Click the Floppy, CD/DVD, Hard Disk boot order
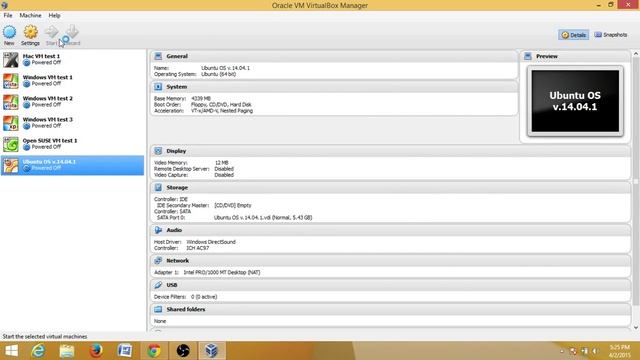 pyautogui.click(x=221, y=104)
